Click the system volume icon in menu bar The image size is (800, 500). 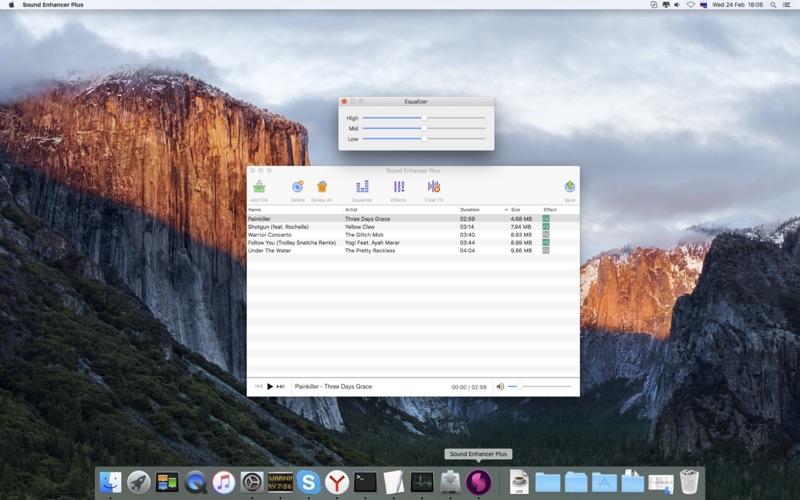678,5
